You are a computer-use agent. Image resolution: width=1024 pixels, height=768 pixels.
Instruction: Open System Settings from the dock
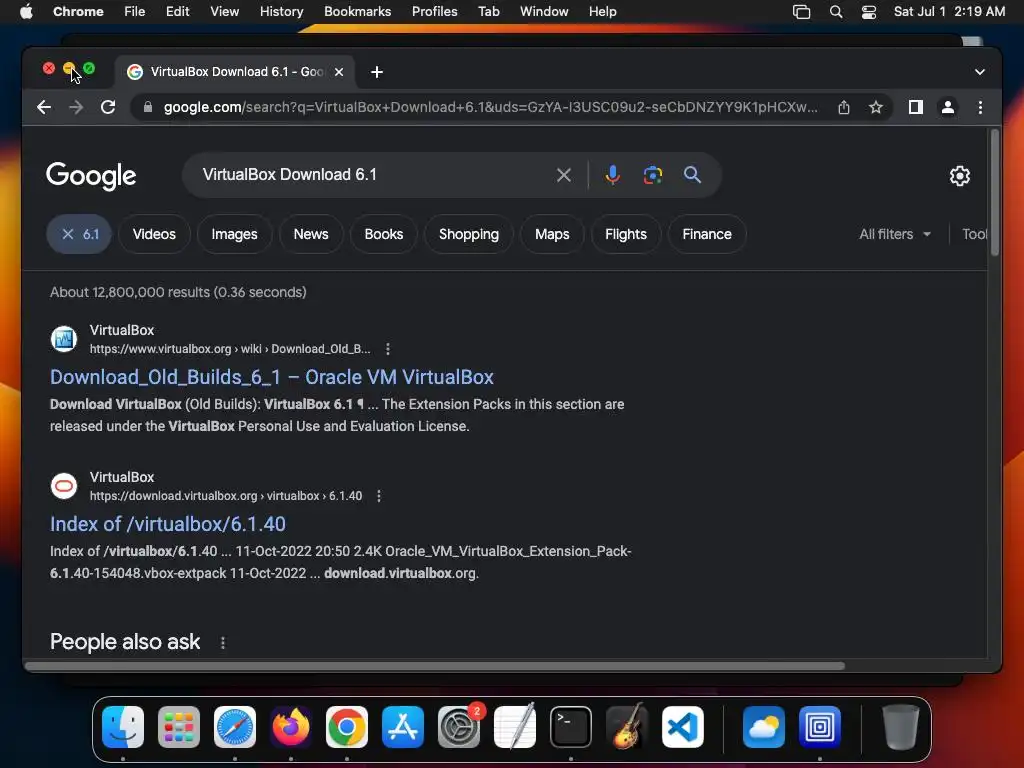coord(458,727)
